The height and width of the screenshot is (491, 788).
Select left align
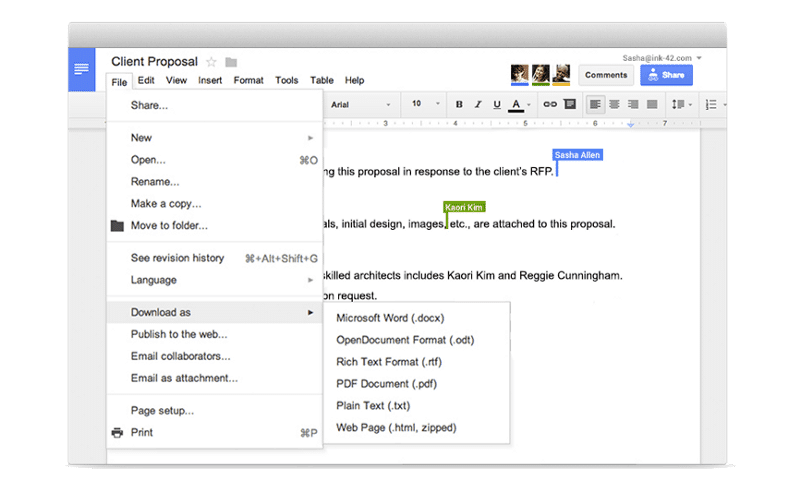pos(595,105)
